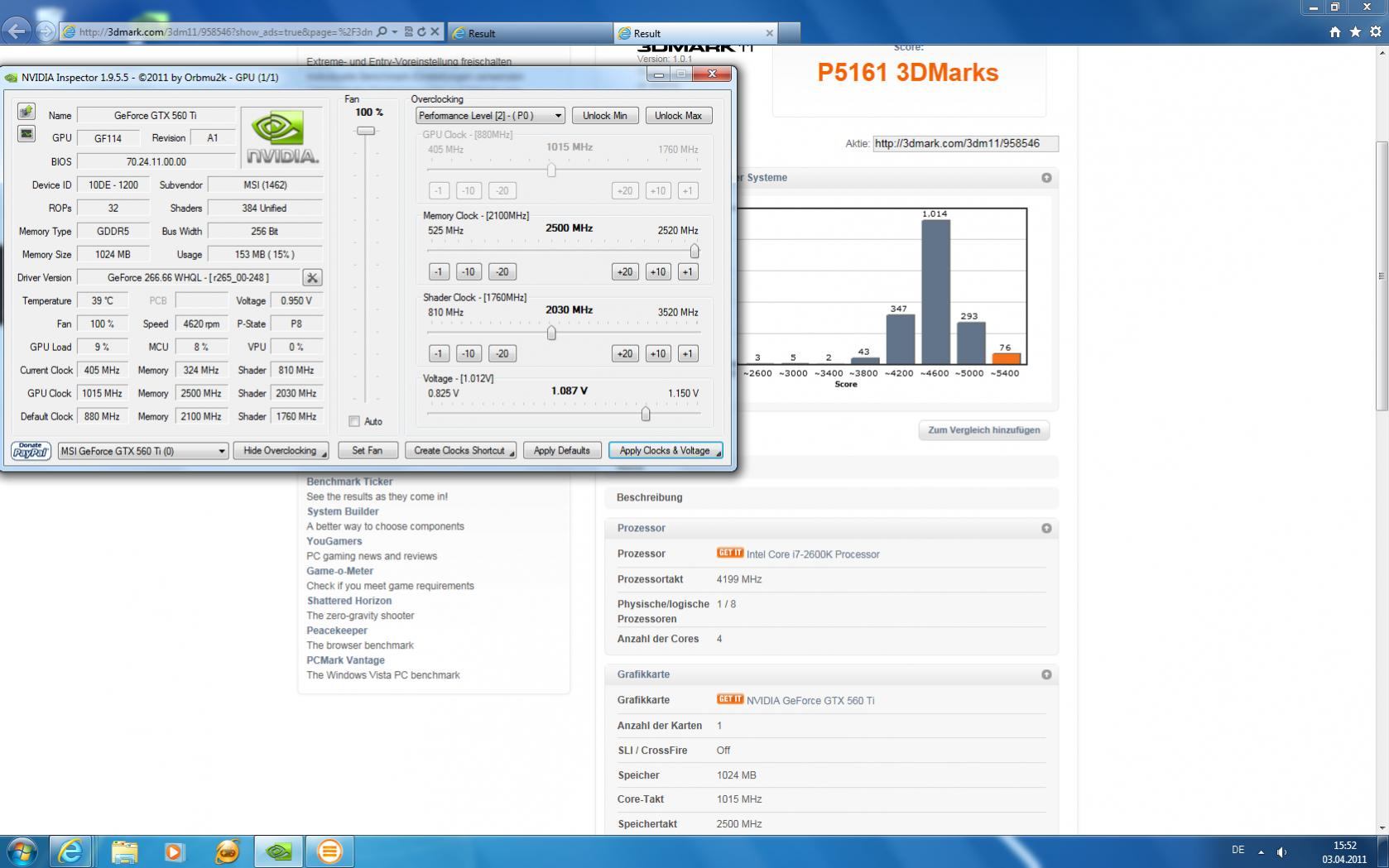Adjust the Fan speed slider handle
Screen dimensions: 1389x868
366,131
